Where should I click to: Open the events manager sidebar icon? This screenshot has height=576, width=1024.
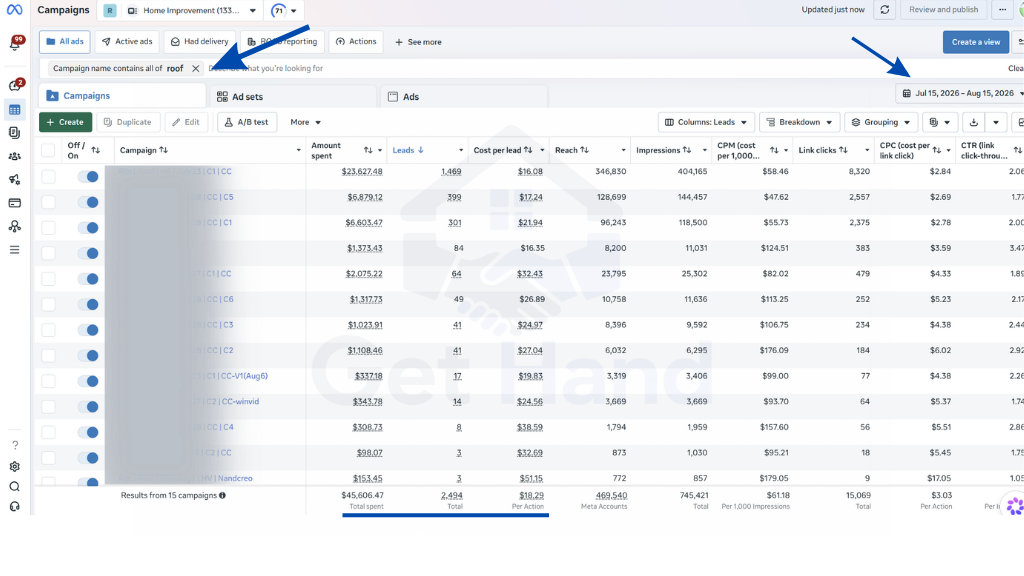(14, 227)
